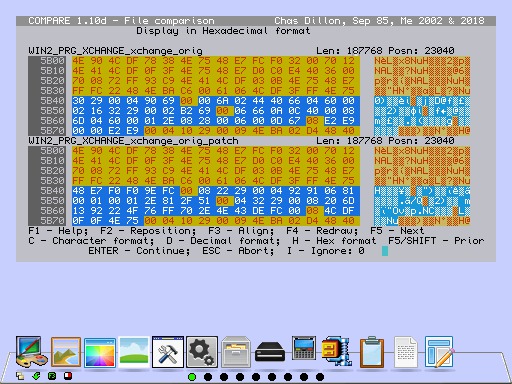
Task: Open the paint palette monitor icon in dock
Action: click(x=31, y=352)
